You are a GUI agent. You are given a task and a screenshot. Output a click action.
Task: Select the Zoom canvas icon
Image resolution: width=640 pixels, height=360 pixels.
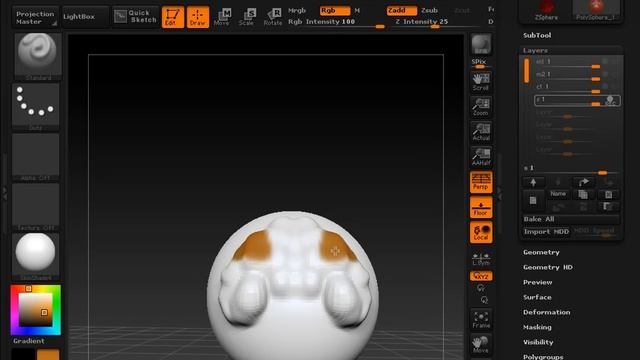tap(481, 107)
